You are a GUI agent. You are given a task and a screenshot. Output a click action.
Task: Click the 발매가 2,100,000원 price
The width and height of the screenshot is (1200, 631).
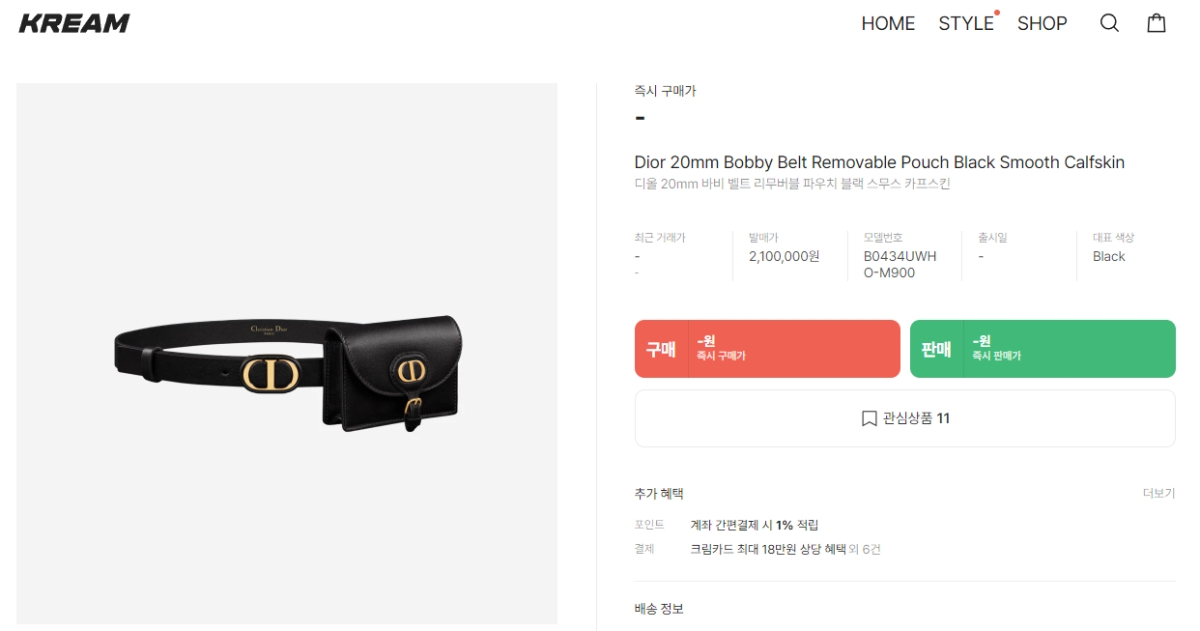coord(784,256)
